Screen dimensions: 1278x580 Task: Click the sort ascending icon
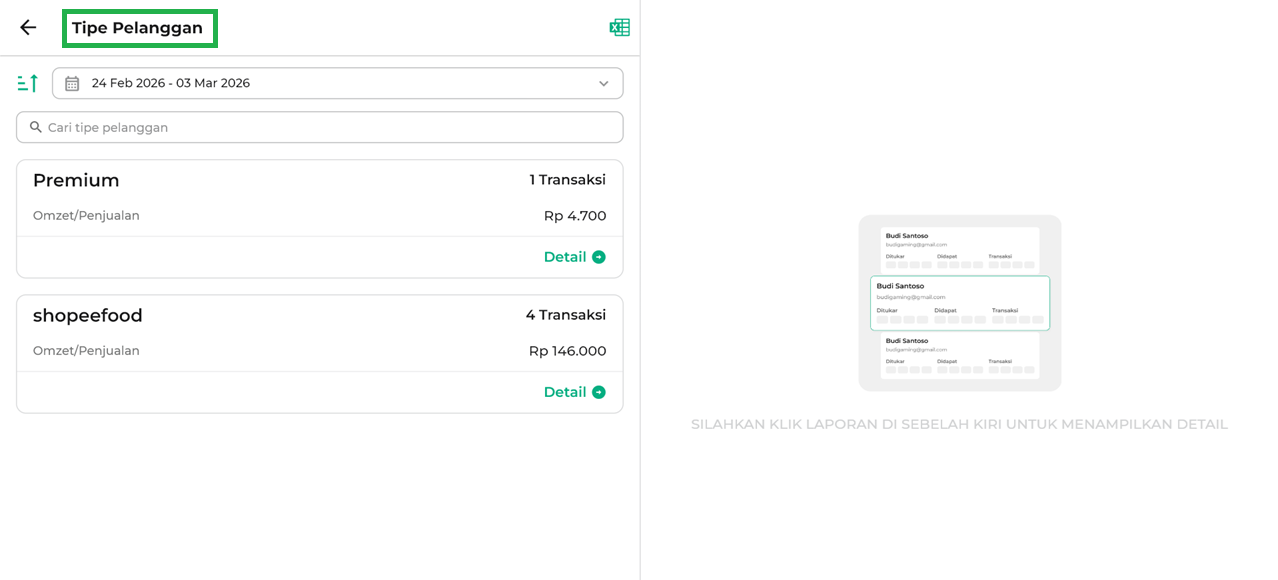point(28,83)
